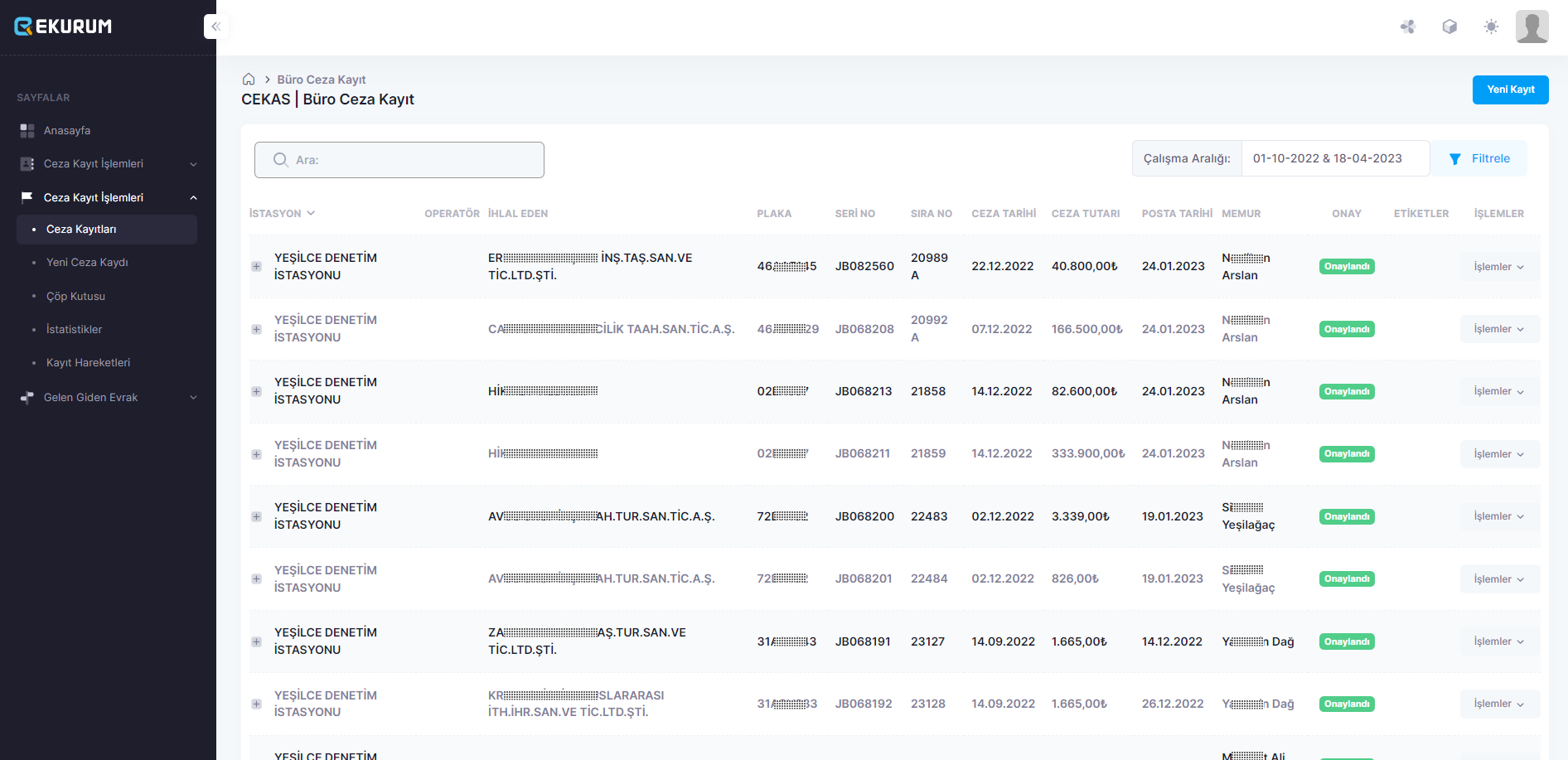Open İşlemler dropdown for JB068213 row

1498,391
